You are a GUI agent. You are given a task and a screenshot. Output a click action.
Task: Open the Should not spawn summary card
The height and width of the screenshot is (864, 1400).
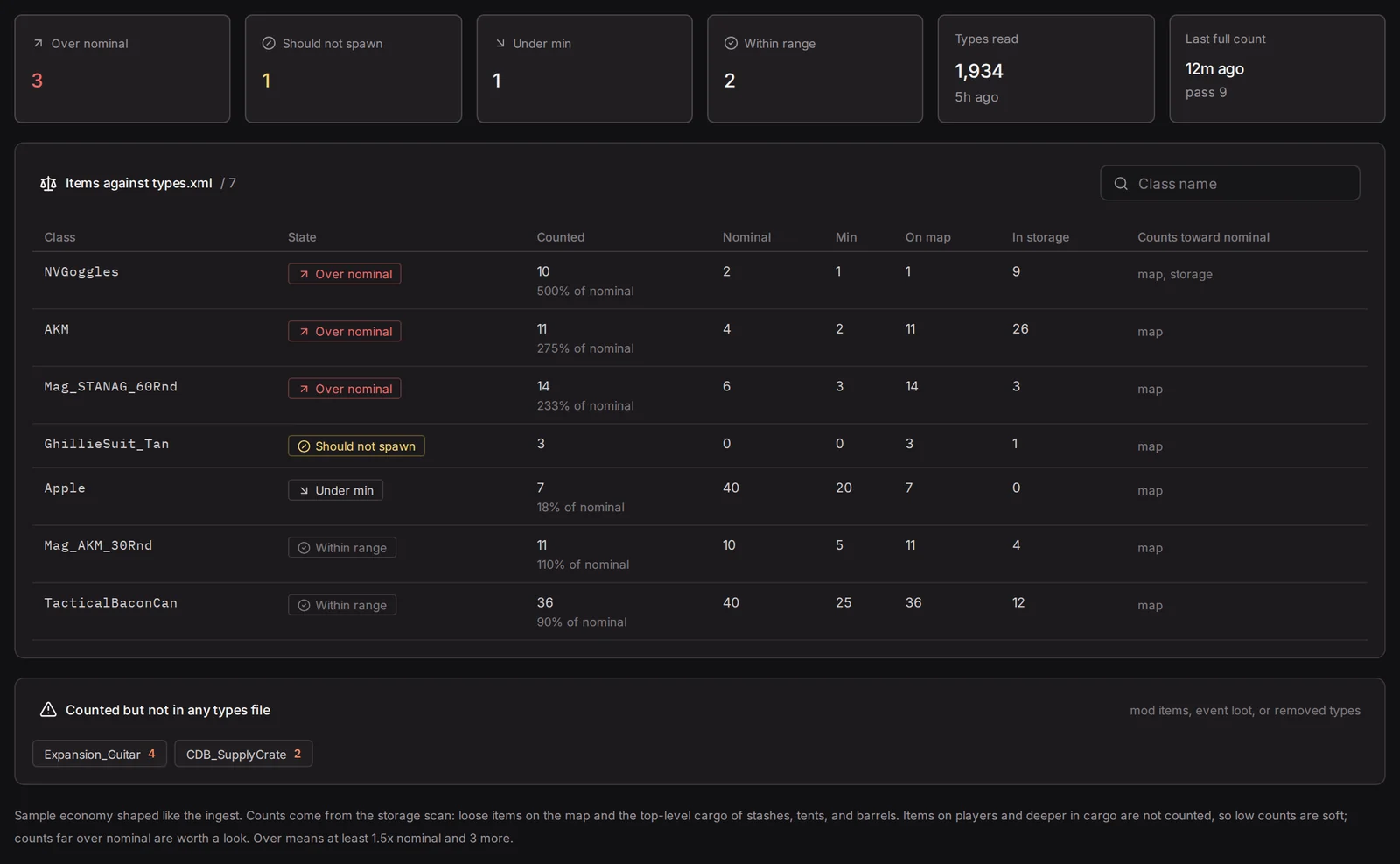pyautogui.click(x=353, y=68)
